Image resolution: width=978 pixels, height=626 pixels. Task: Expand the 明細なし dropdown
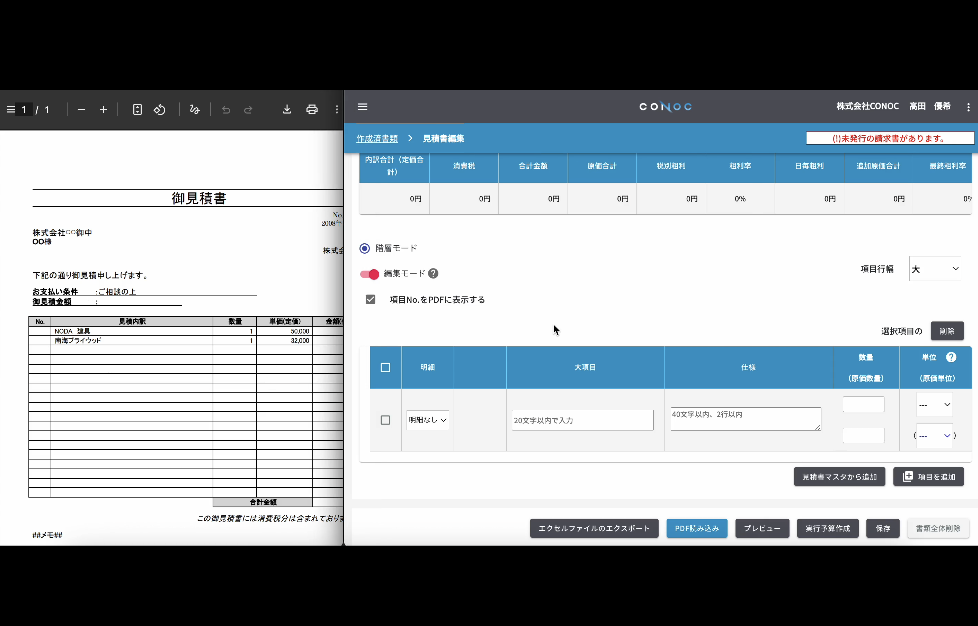click(427, 421)
